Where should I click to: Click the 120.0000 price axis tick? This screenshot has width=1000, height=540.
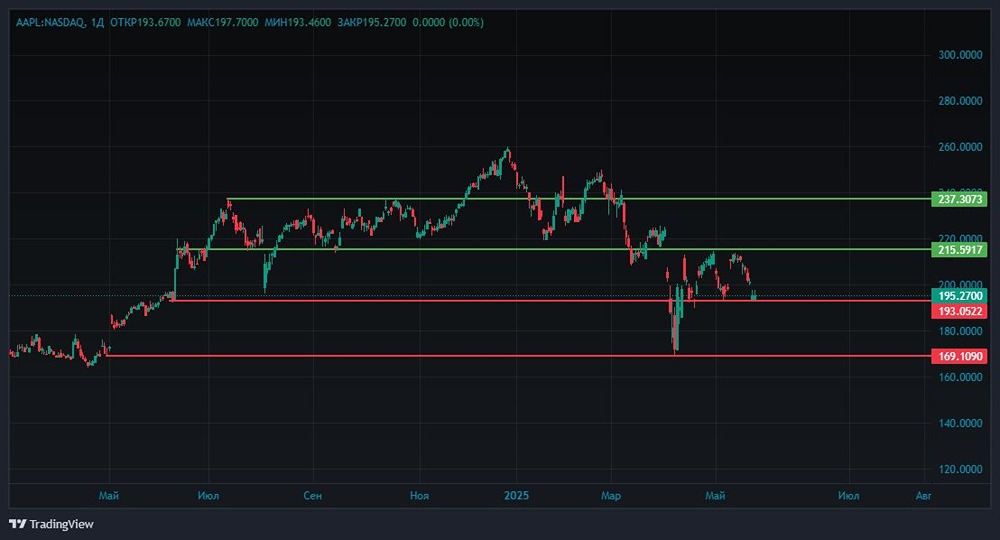tap(960, 469)
